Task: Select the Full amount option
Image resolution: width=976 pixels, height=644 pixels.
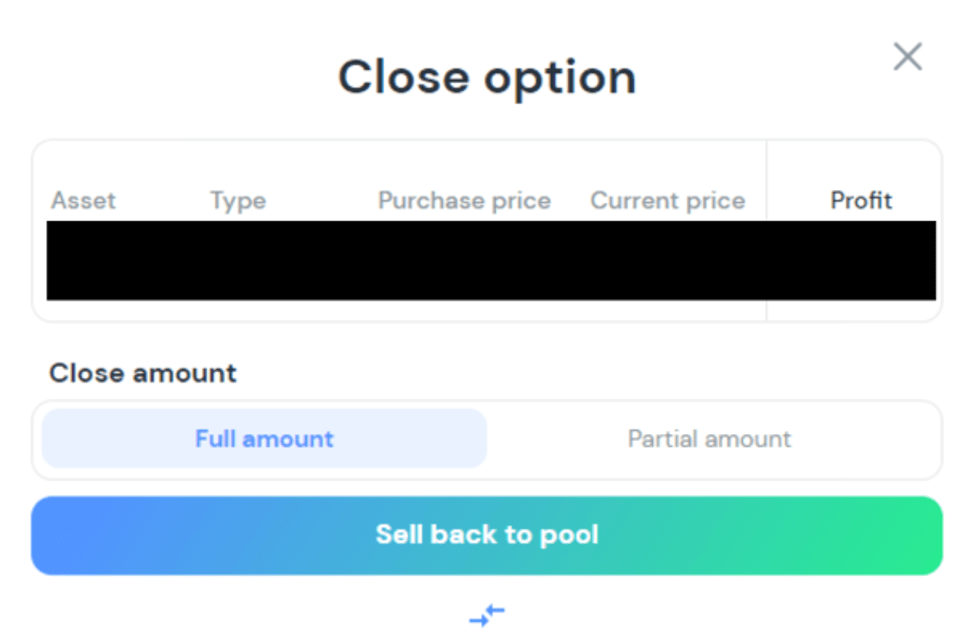Action: (x=264, y=439)
